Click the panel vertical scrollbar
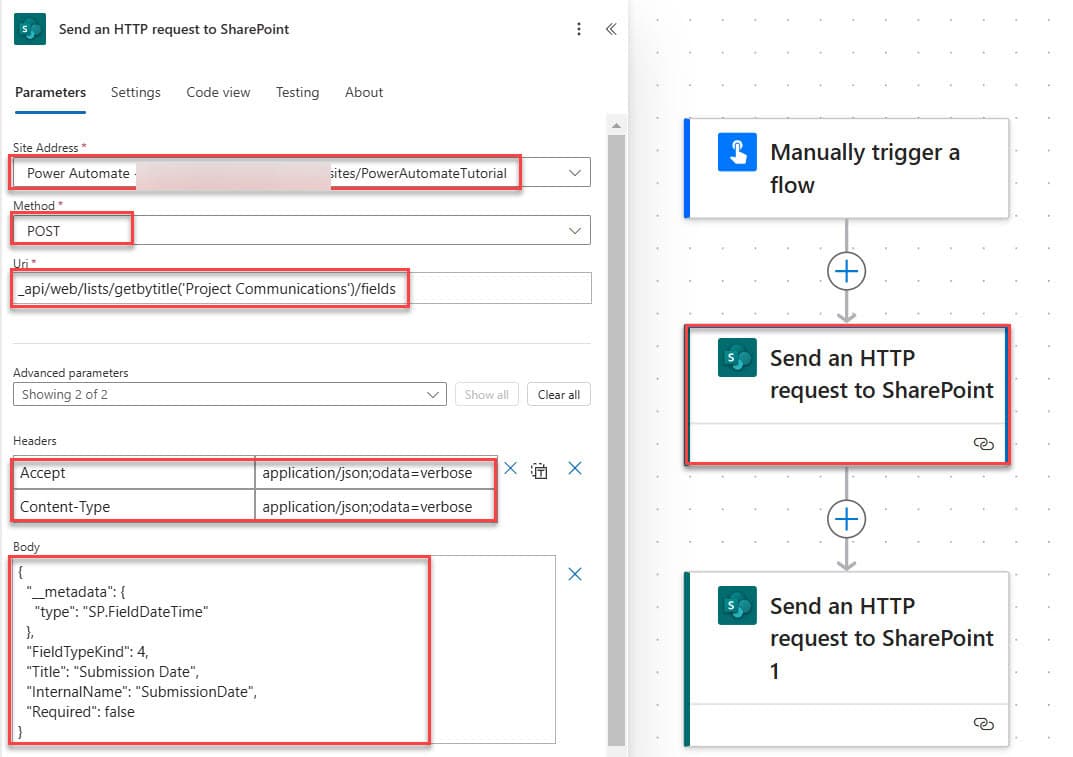The image size is (1073, 757). [x=616, y=438]
